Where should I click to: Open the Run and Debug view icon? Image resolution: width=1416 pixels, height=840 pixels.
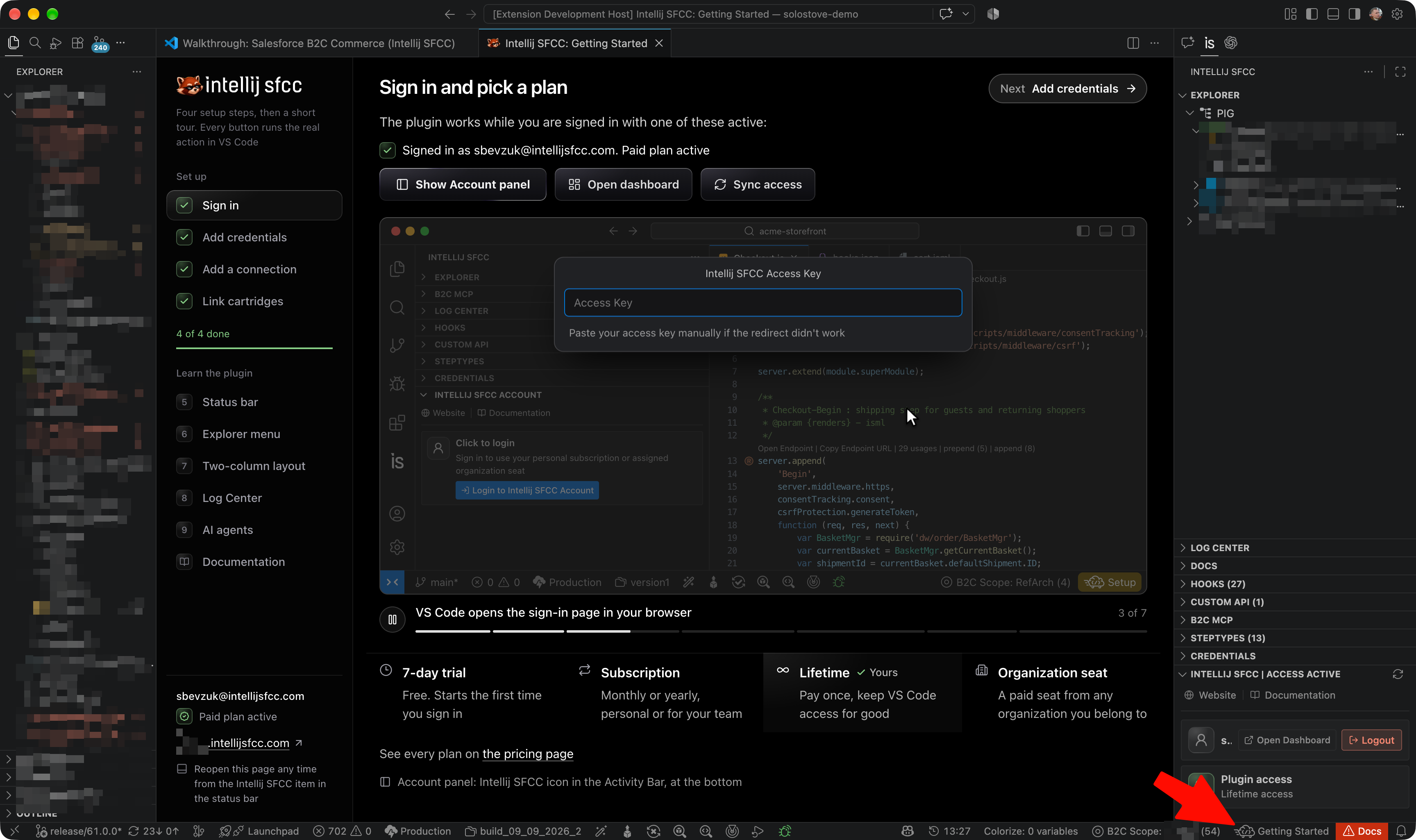tap(55, 43)
